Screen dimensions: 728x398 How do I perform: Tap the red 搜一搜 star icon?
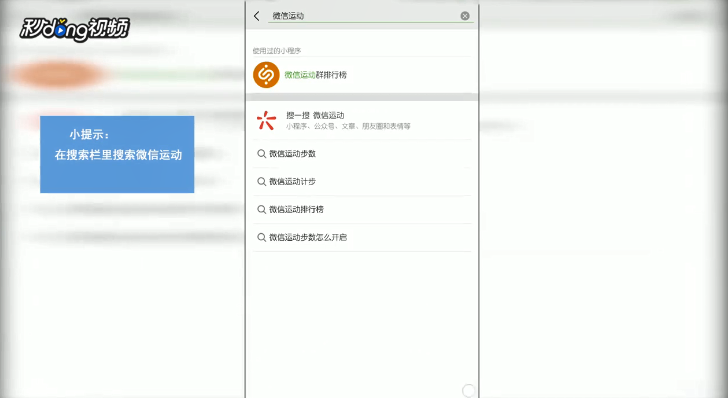click(266, 120)
